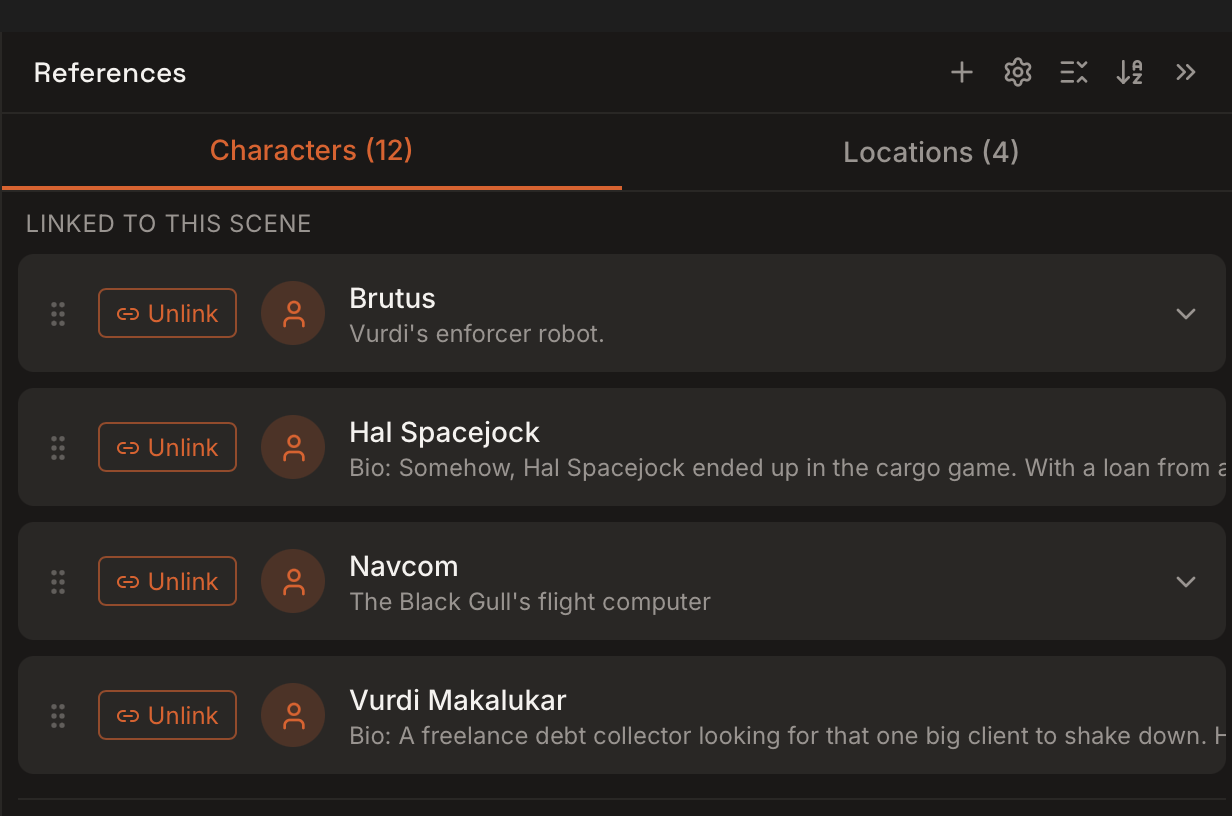Unlink Vurdi Makalukar from this scene
The height and width of the screenshot is (816, 1232).
click(x=167, y=715)
